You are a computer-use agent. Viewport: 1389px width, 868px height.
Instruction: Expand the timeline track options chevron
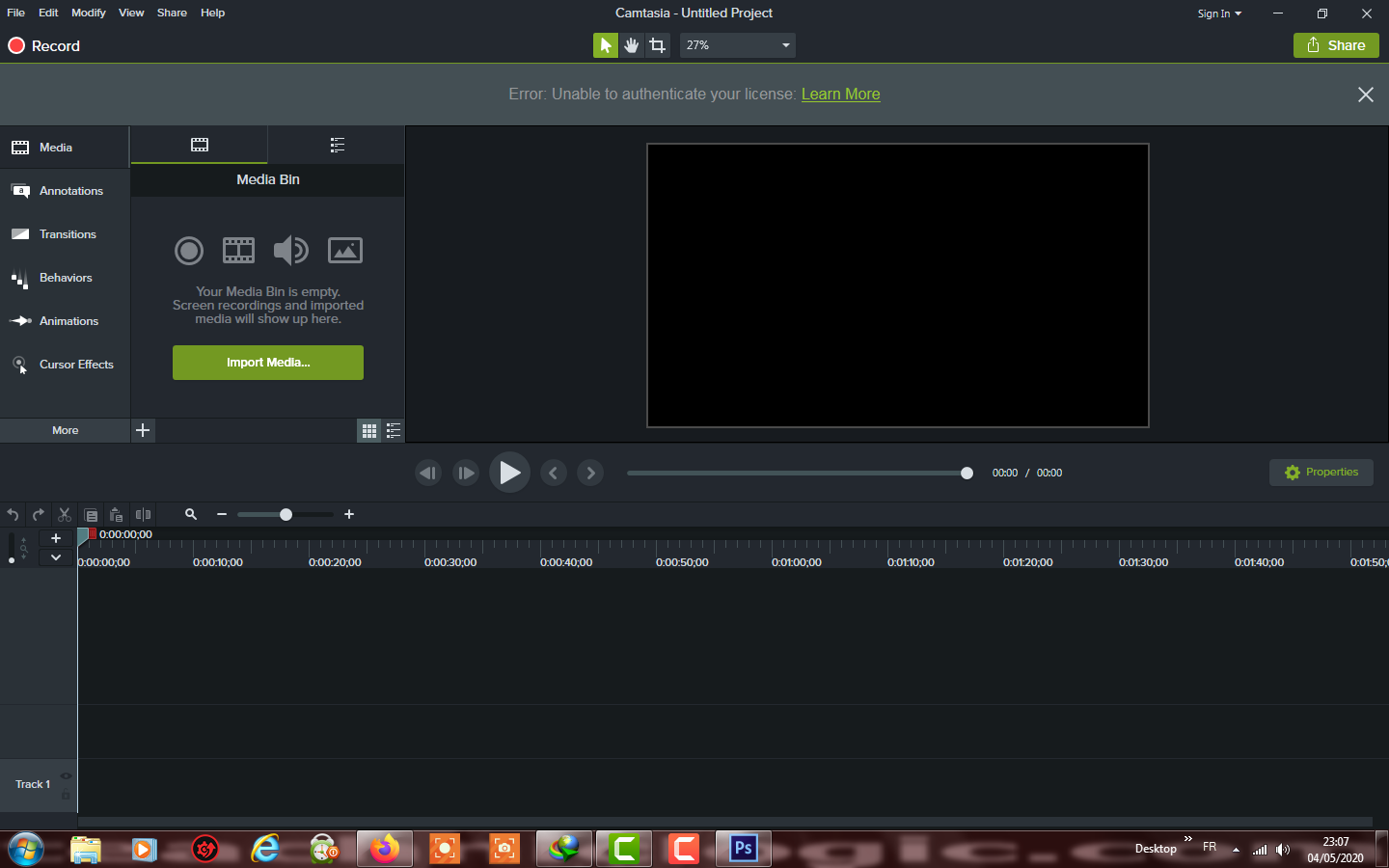coord(56,557)
